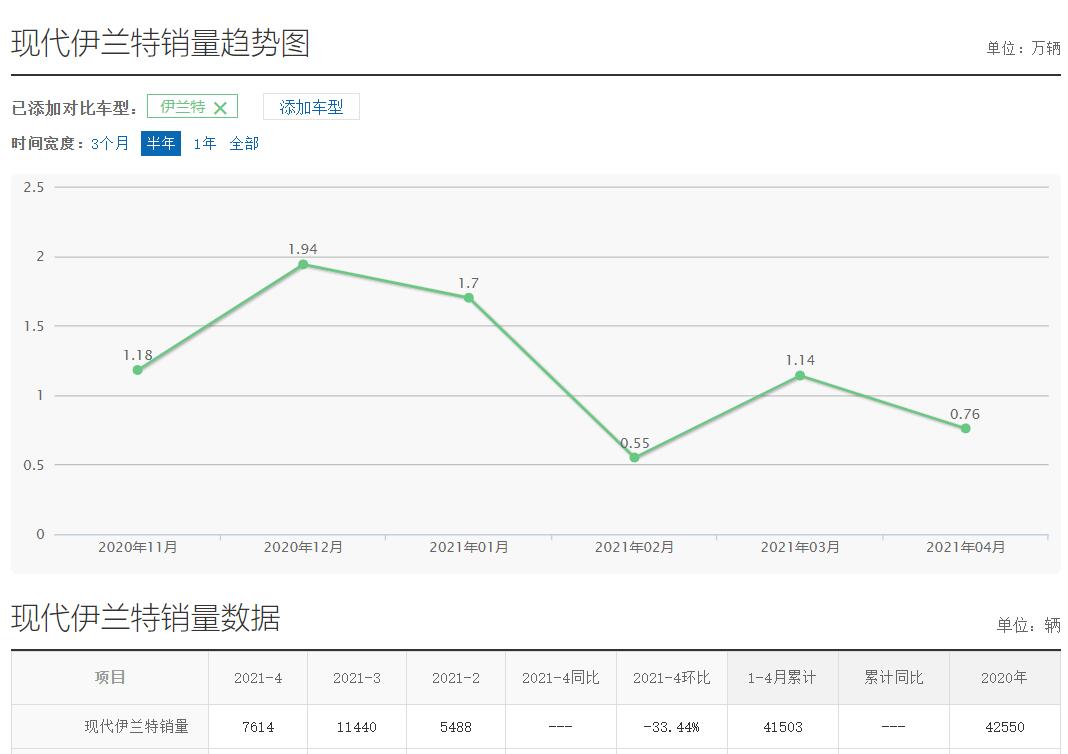Click the -33.44% cell
The image size is (1068, 754).
[x=672, y=727]
